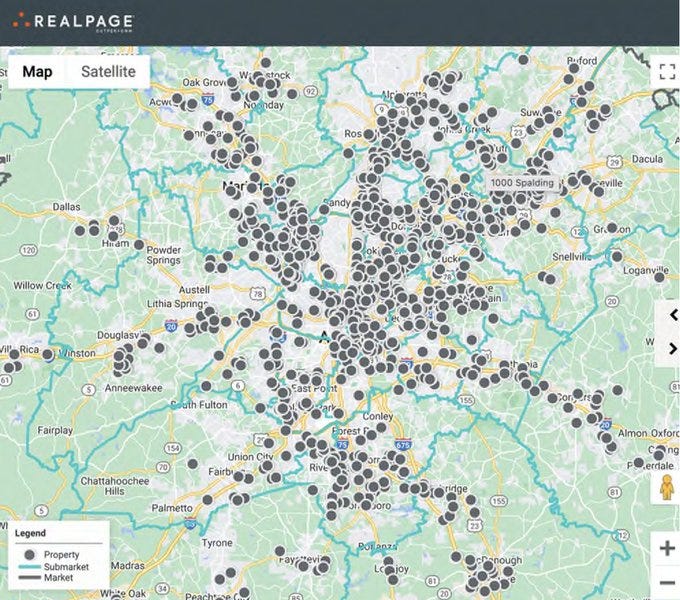Screen dimensions: 680x600
Task: Toggle fullscreen map view
Action: click(667, 72)
